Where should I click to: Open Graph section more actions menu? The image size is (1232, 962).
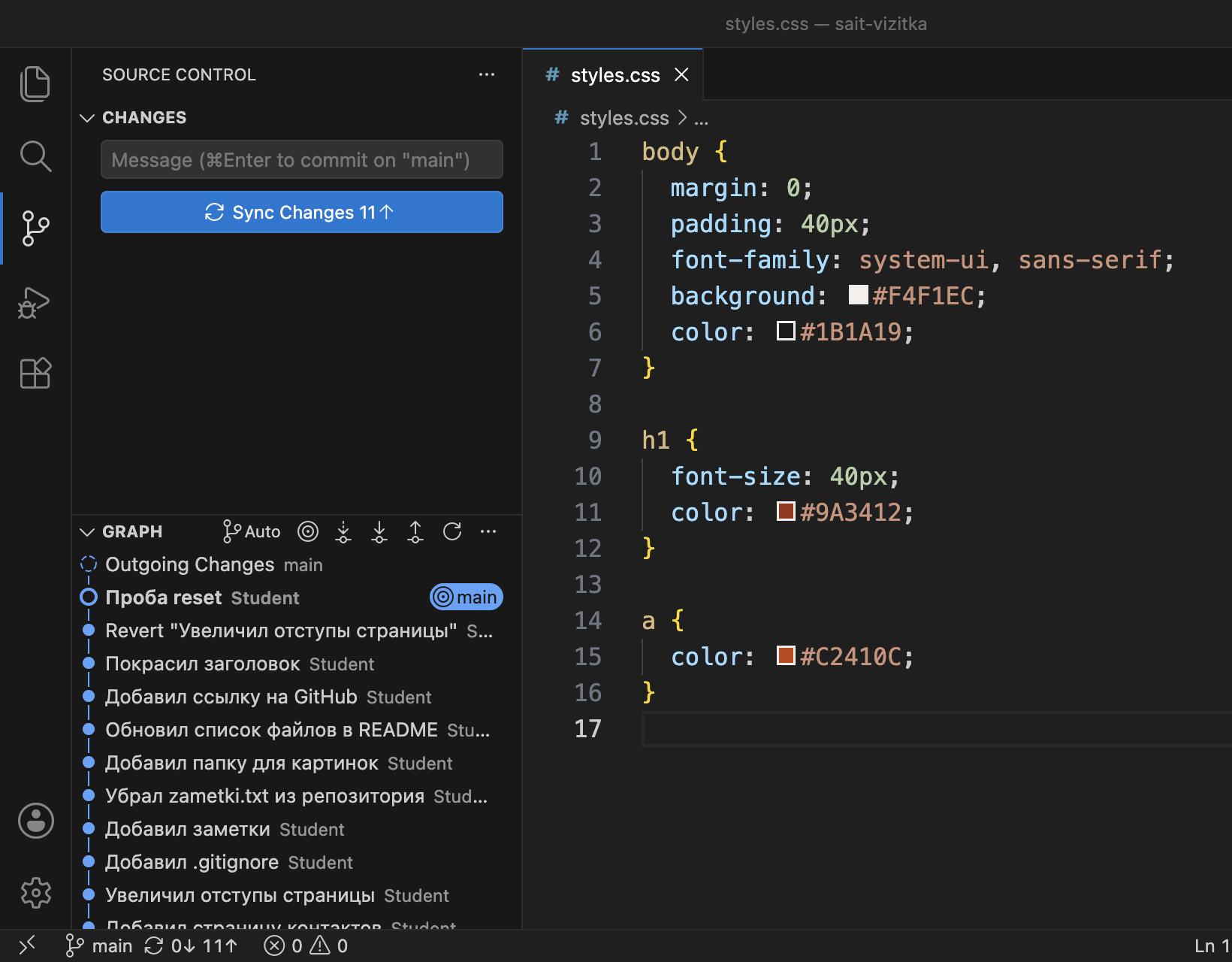pos(488,531)
